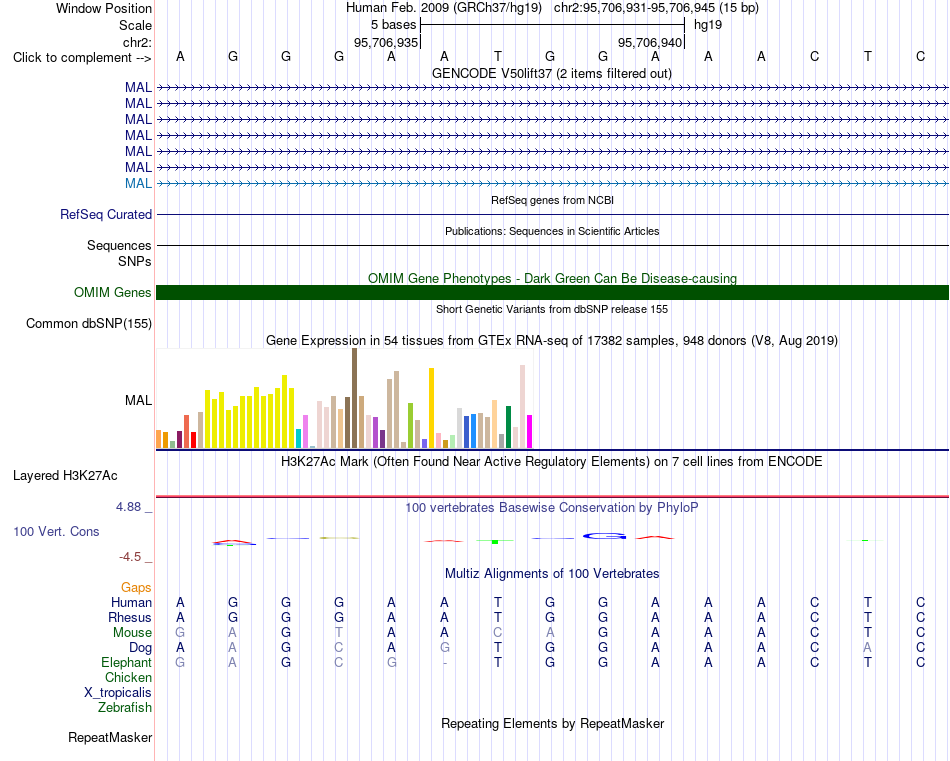Click the blue G conservation logo peak
Viewport: 950px width, 761px height.
(604, 536)
